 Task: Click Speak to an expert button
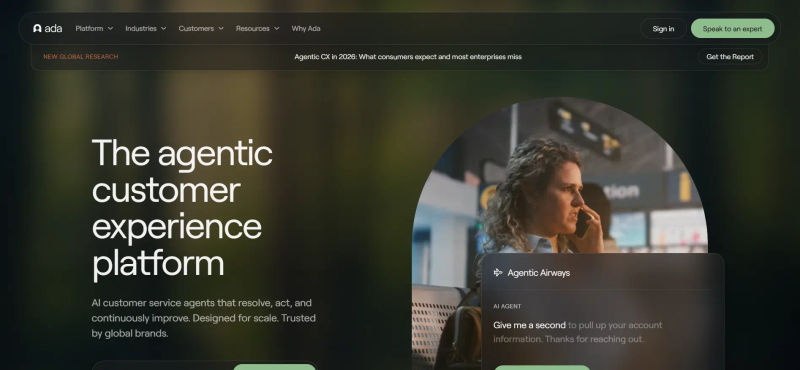tap(732, 29)
